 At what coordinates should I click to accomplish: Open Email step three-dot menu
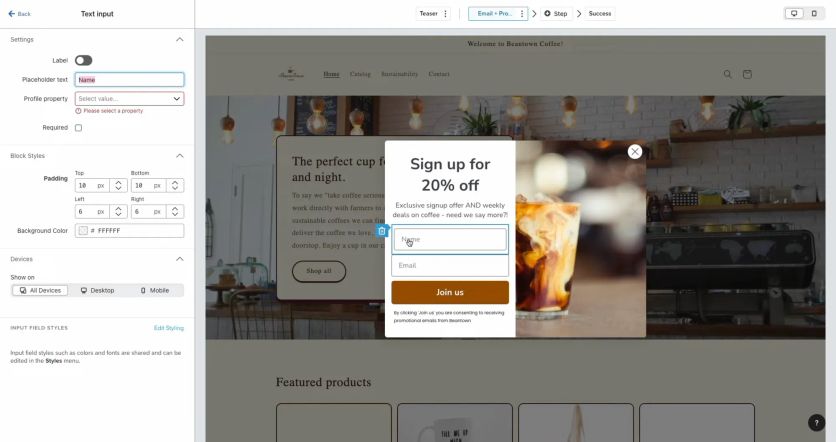pos(522,14)
